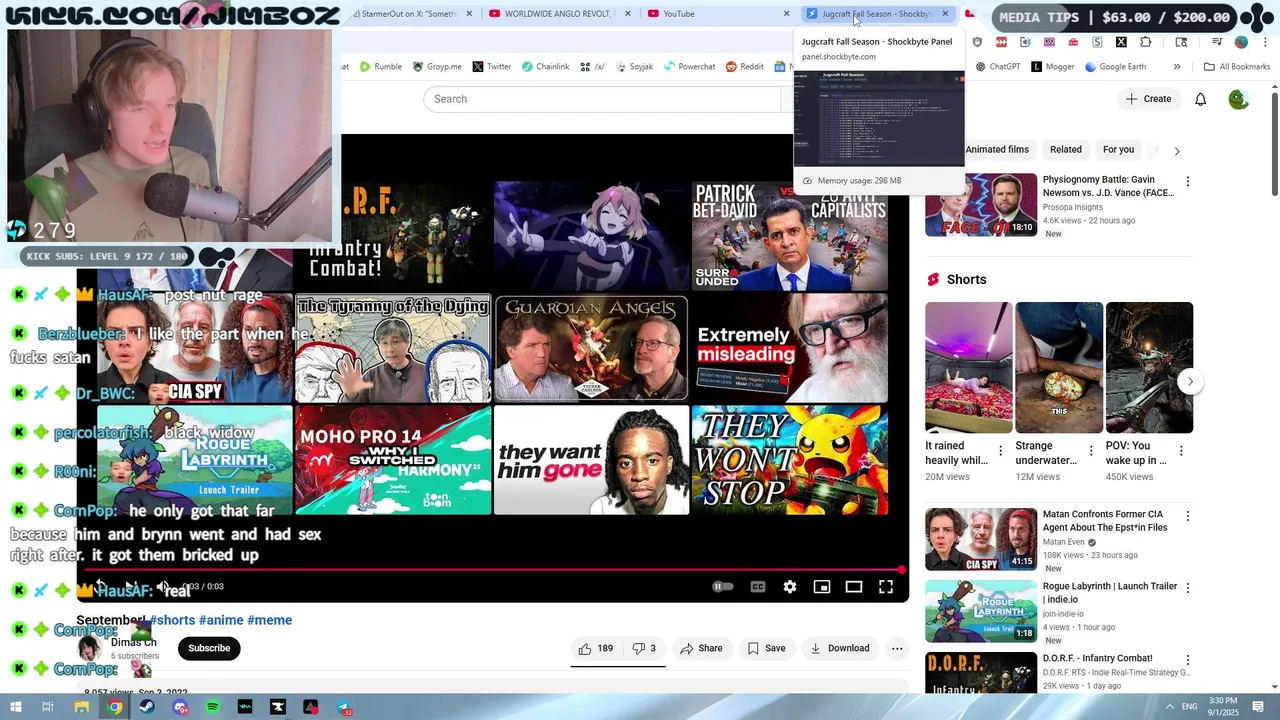Open the YouTube account avatar menu
1280x720 pixels.
[1238, 99]
